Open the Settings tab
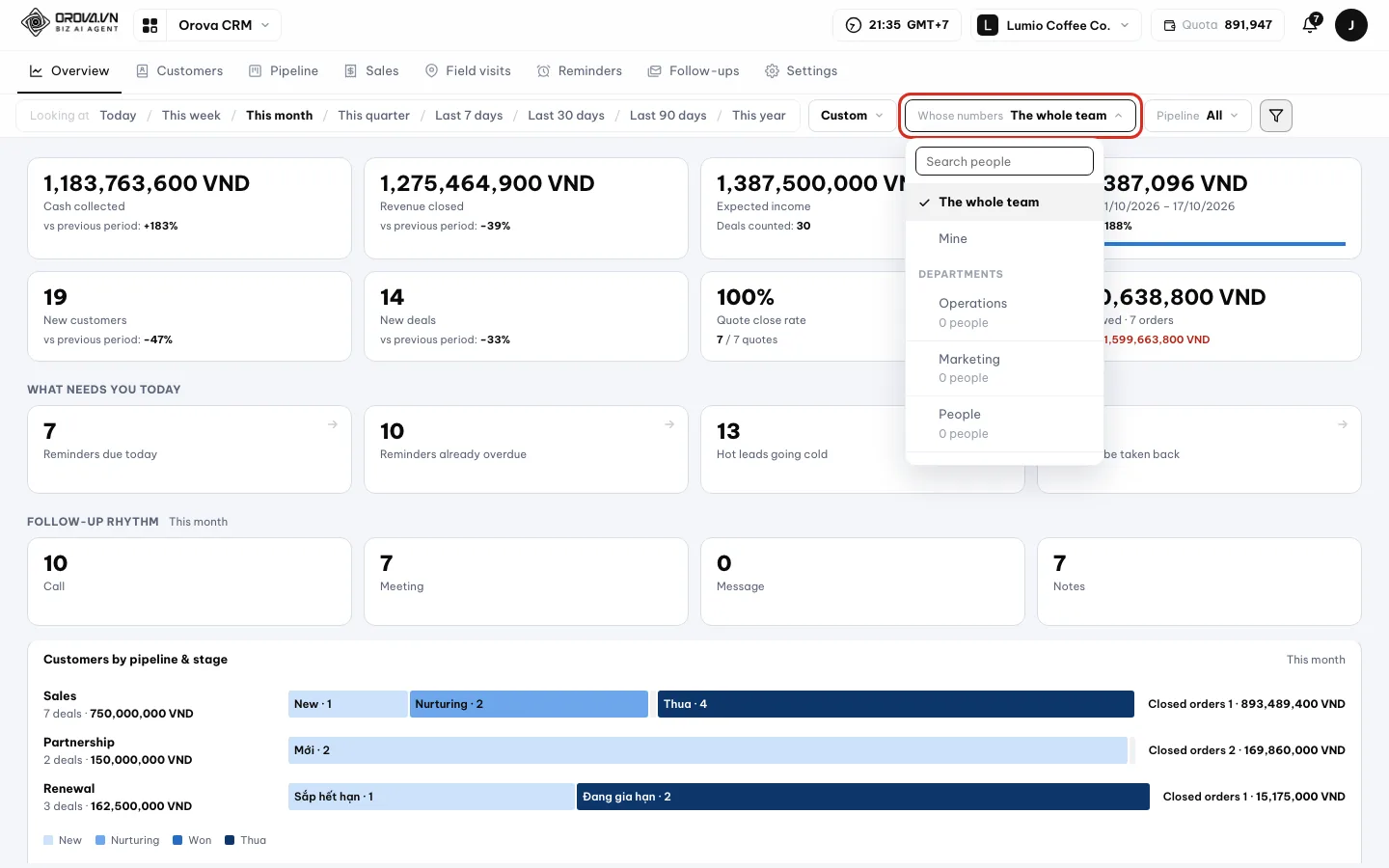This screenshot has height=868, width=1389. coord(801,71)
